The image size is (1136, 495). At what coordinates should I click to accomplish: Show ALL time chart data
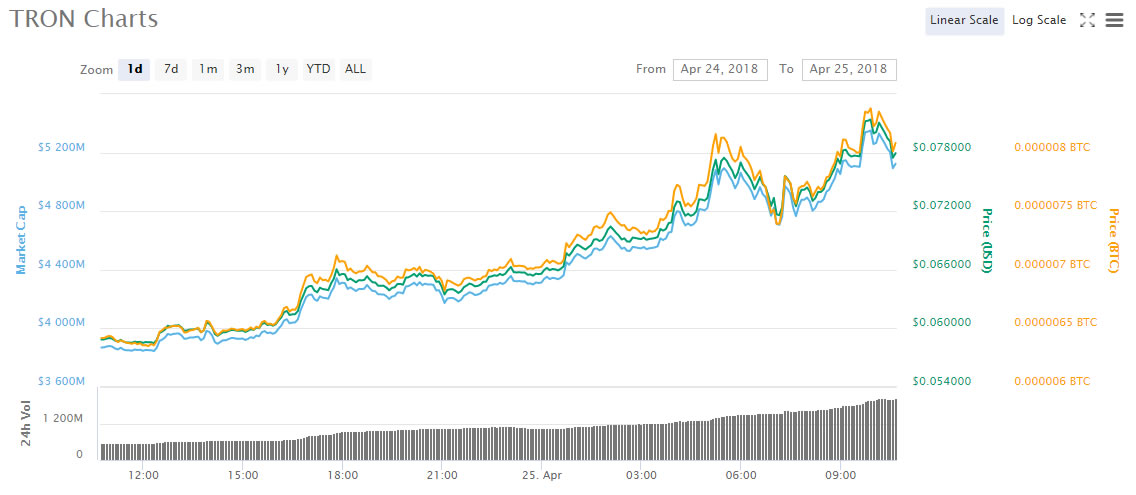(x=355, y=70)
